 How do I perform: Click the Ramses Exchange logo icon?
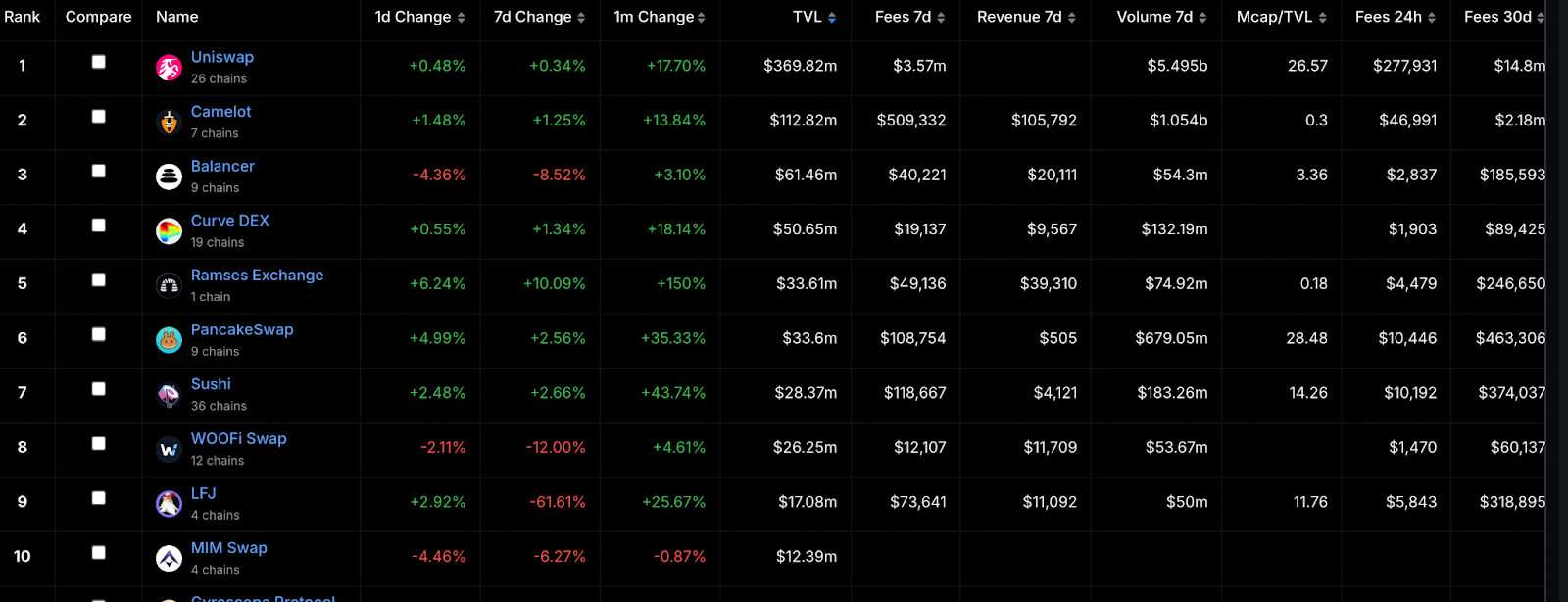169,285
